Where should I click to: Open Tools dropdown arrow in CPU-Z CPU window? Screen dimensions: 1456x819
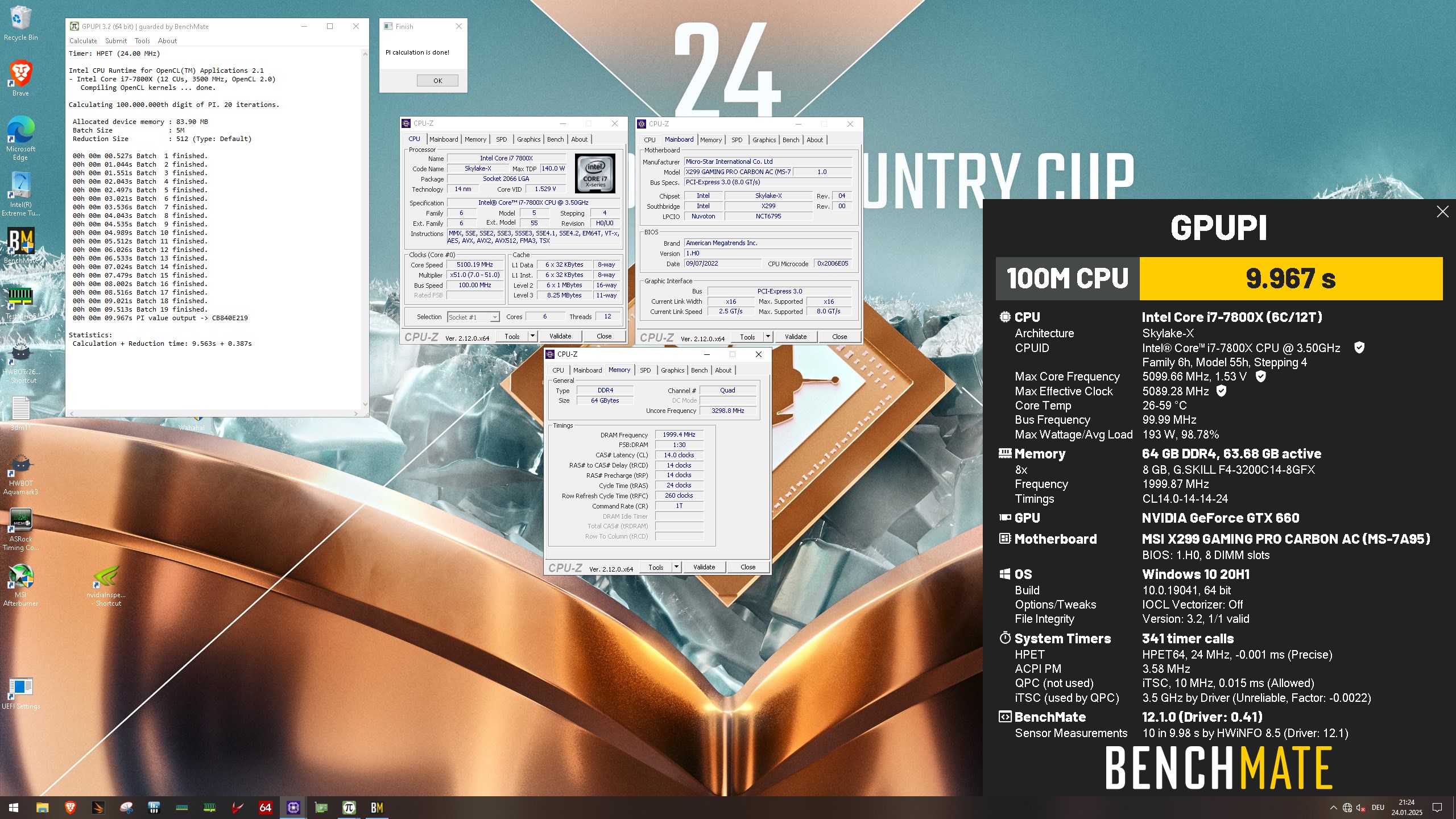(x=532, y=336)
